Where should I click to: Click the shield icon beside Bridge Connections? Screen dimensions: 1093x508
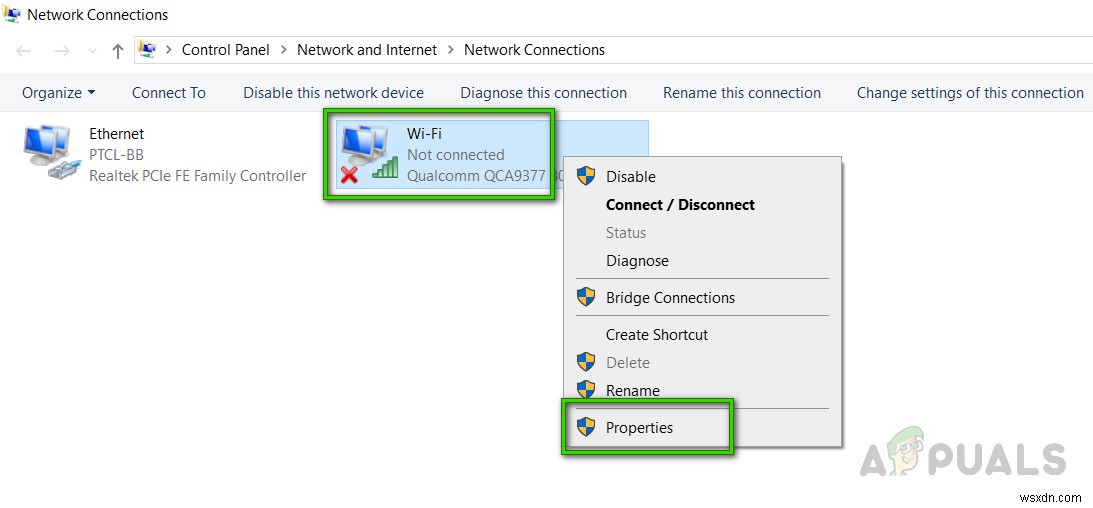[586, 298]
